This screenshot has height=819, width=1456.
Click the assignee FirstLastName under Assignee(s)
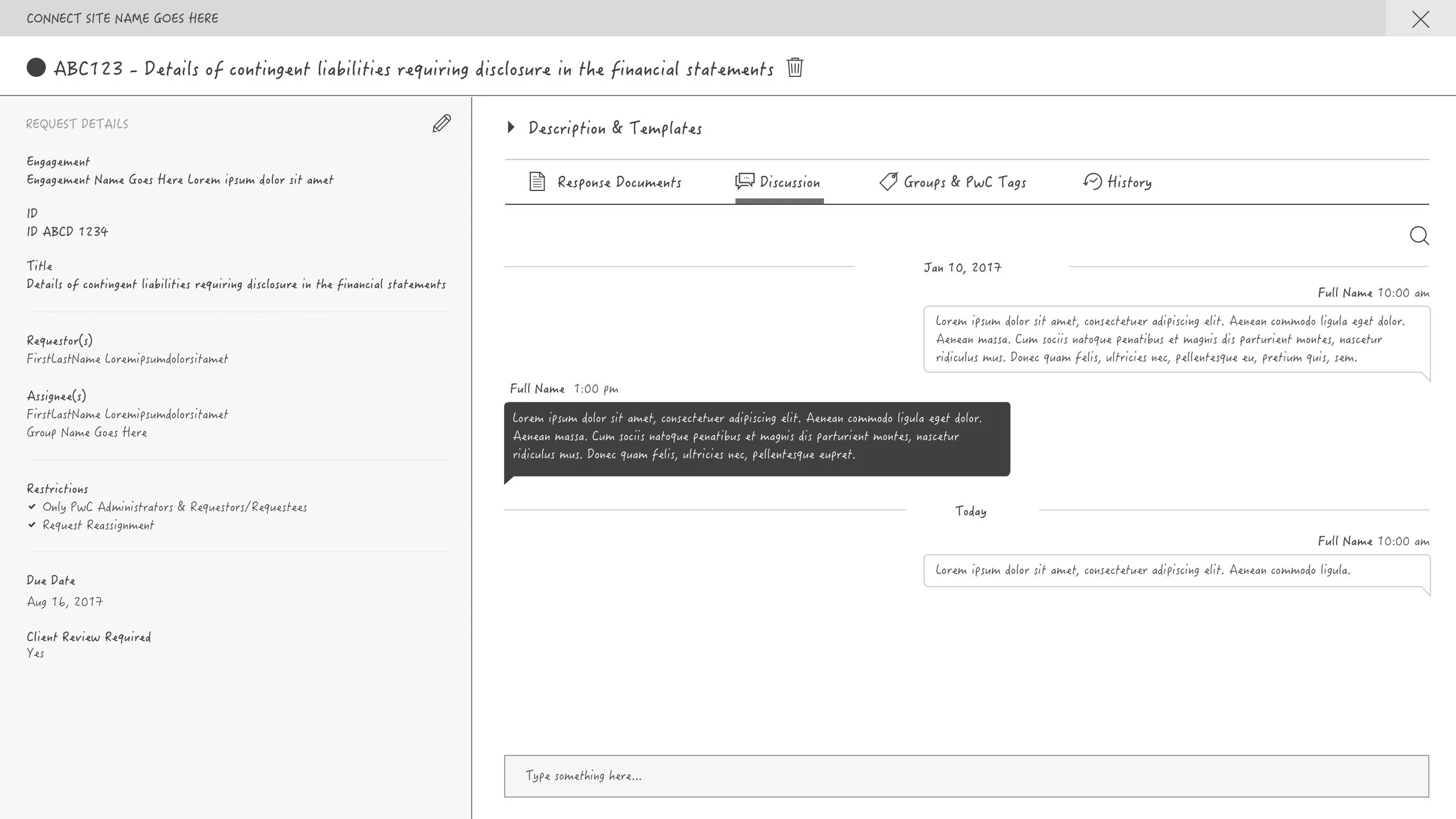[127, 414]
